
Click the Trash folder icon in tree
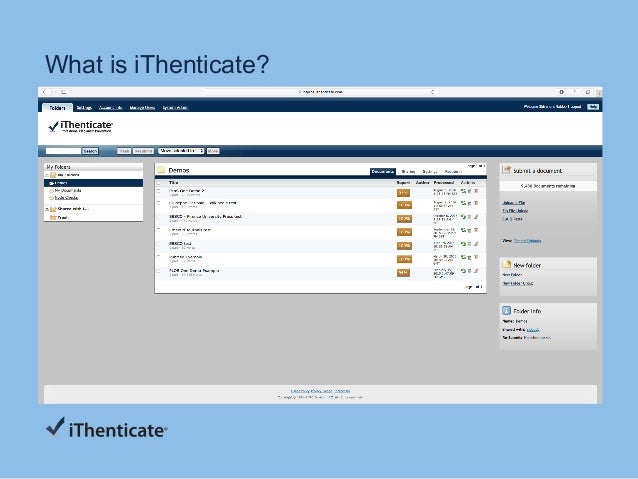pos(53,217)
